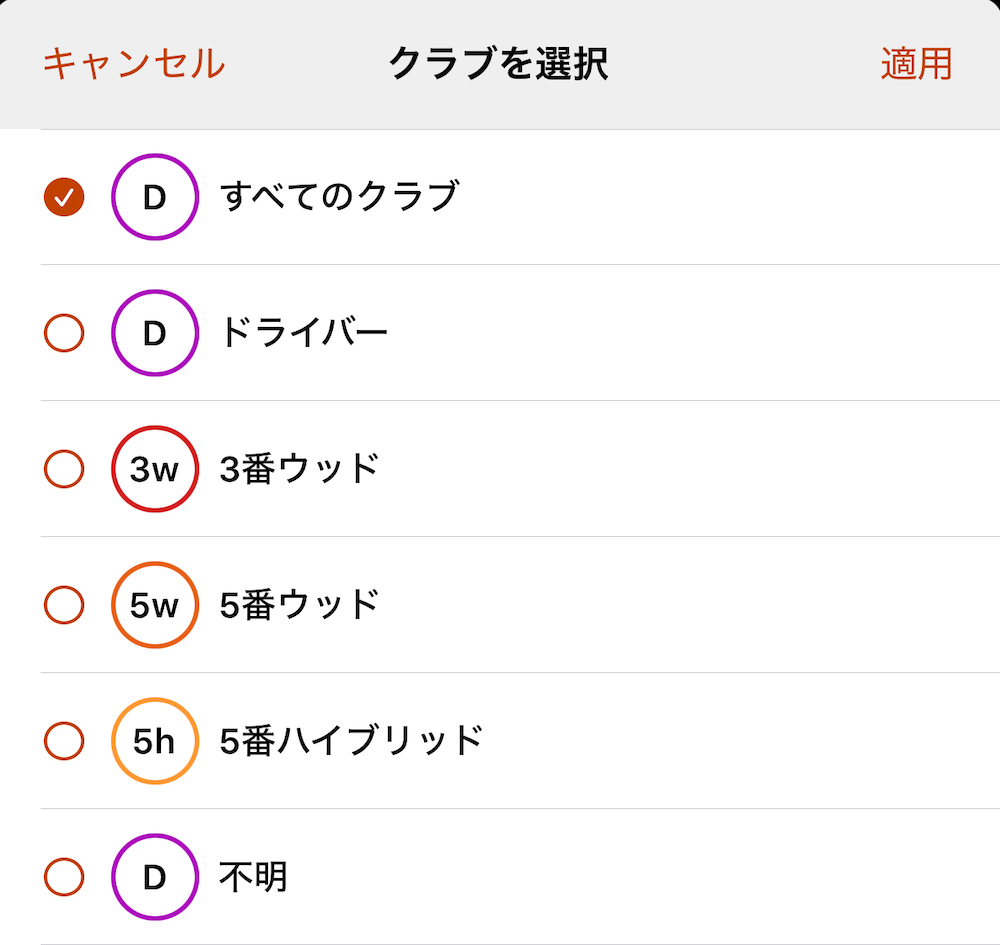
Task: Choose the 3番ウッド list label
Action: tap(299, 469)
